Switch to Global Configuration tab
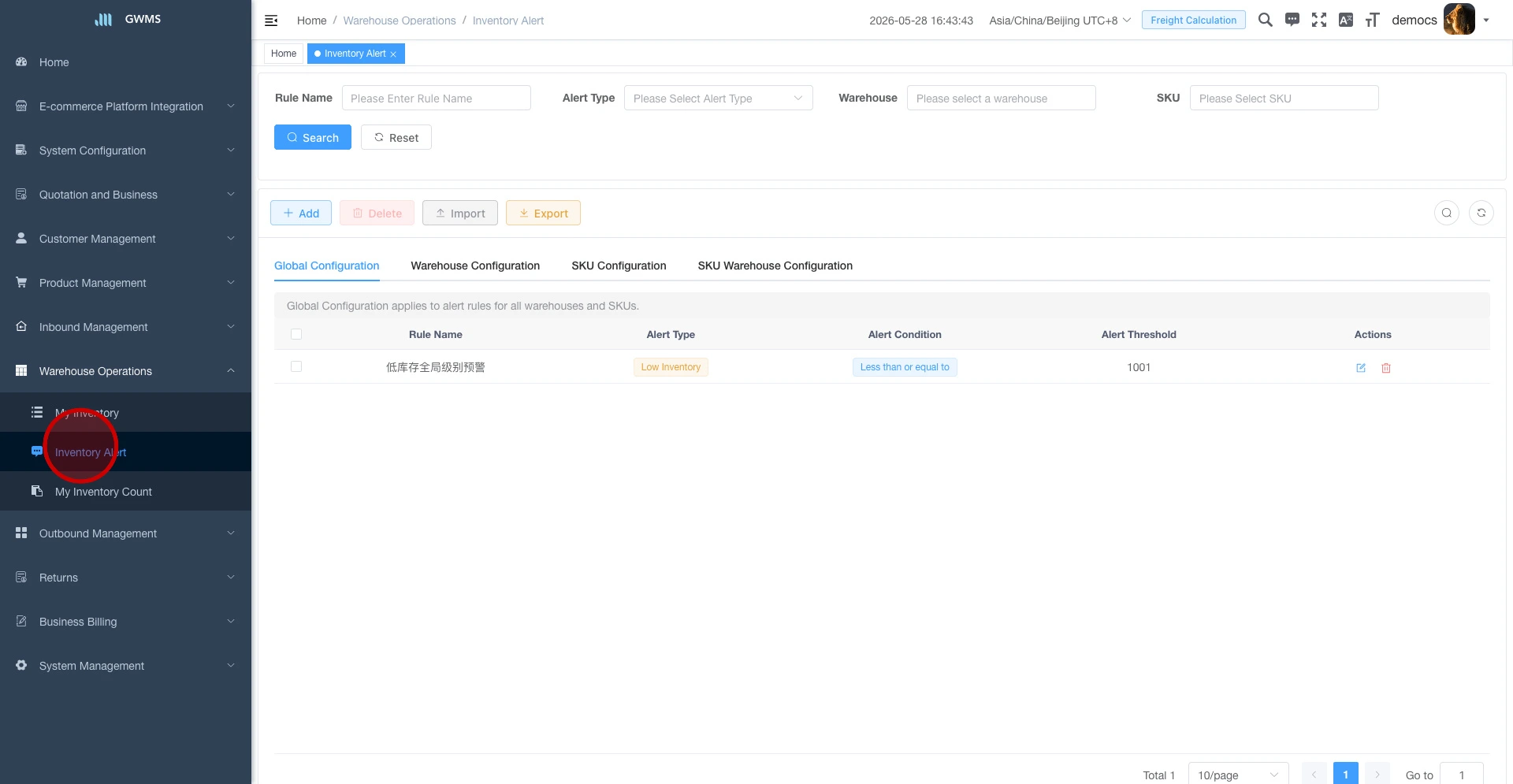1513x784 pixels. (x=327, y=266)
